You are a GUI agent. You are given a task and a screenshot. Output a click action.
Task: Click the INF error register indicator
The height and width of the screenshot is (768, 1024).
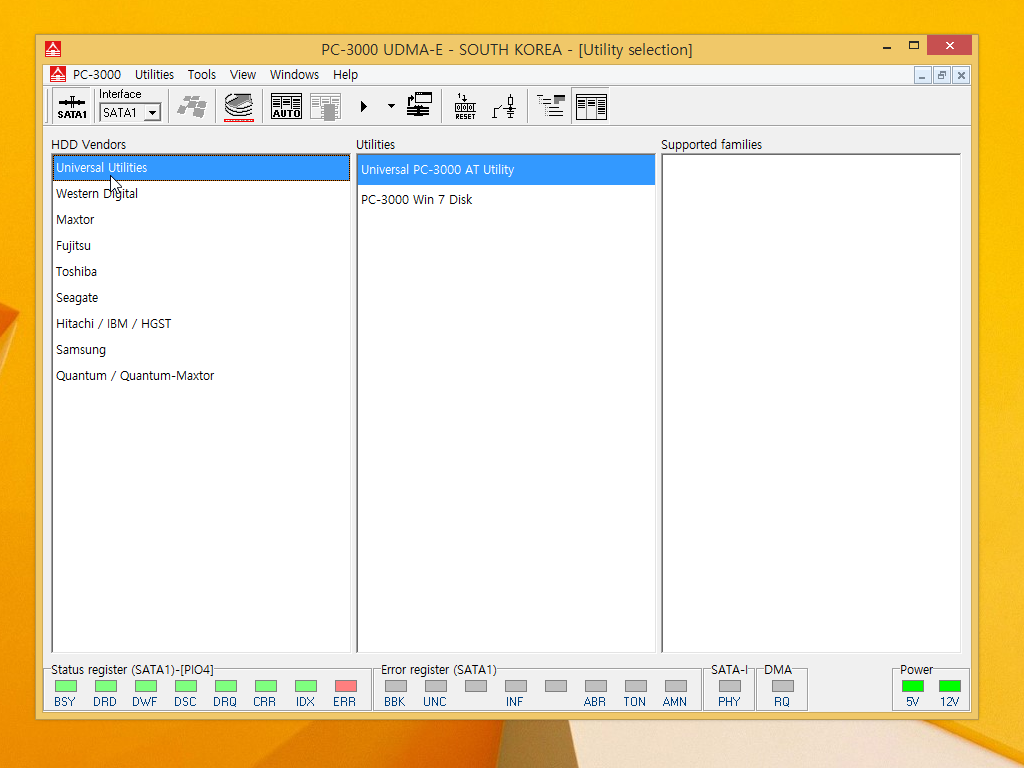(516, 686)
